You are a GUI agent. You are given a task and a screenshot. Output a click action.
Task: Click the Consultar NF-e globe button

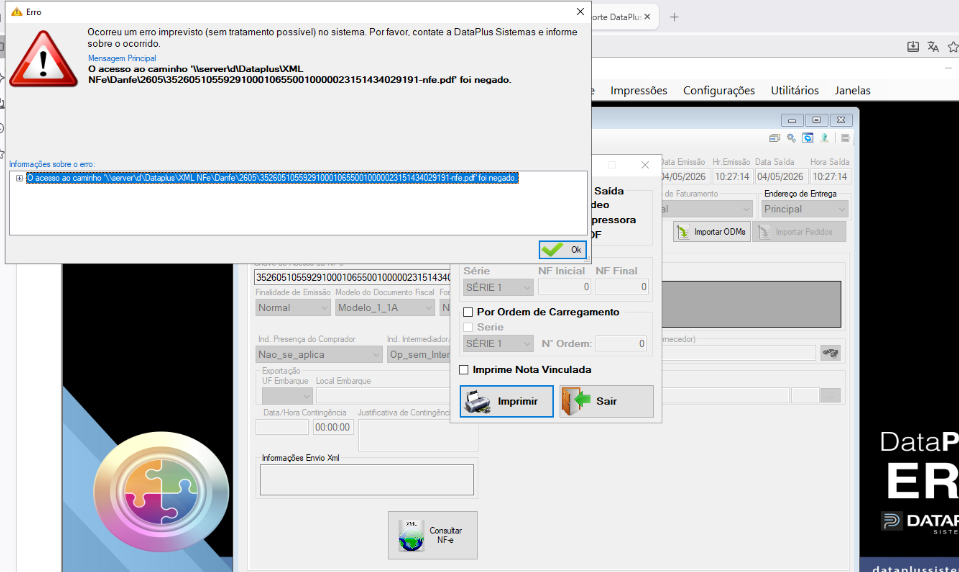click(x=433, y=535)
